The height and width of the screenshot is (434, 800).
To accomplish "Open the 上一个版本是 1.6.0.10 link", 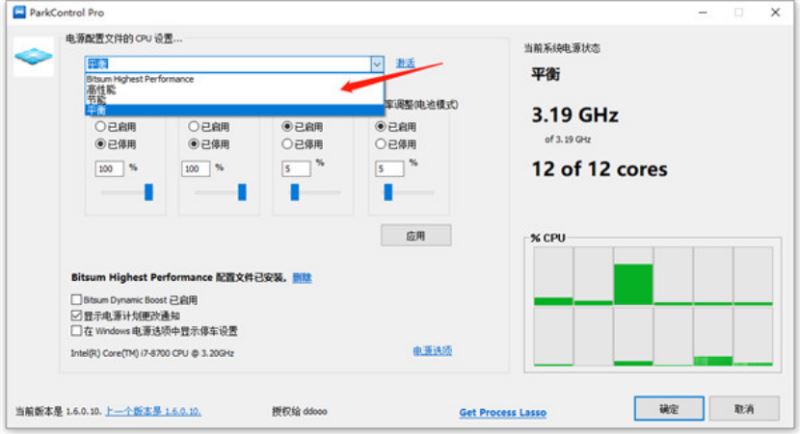I will point(153,411).
